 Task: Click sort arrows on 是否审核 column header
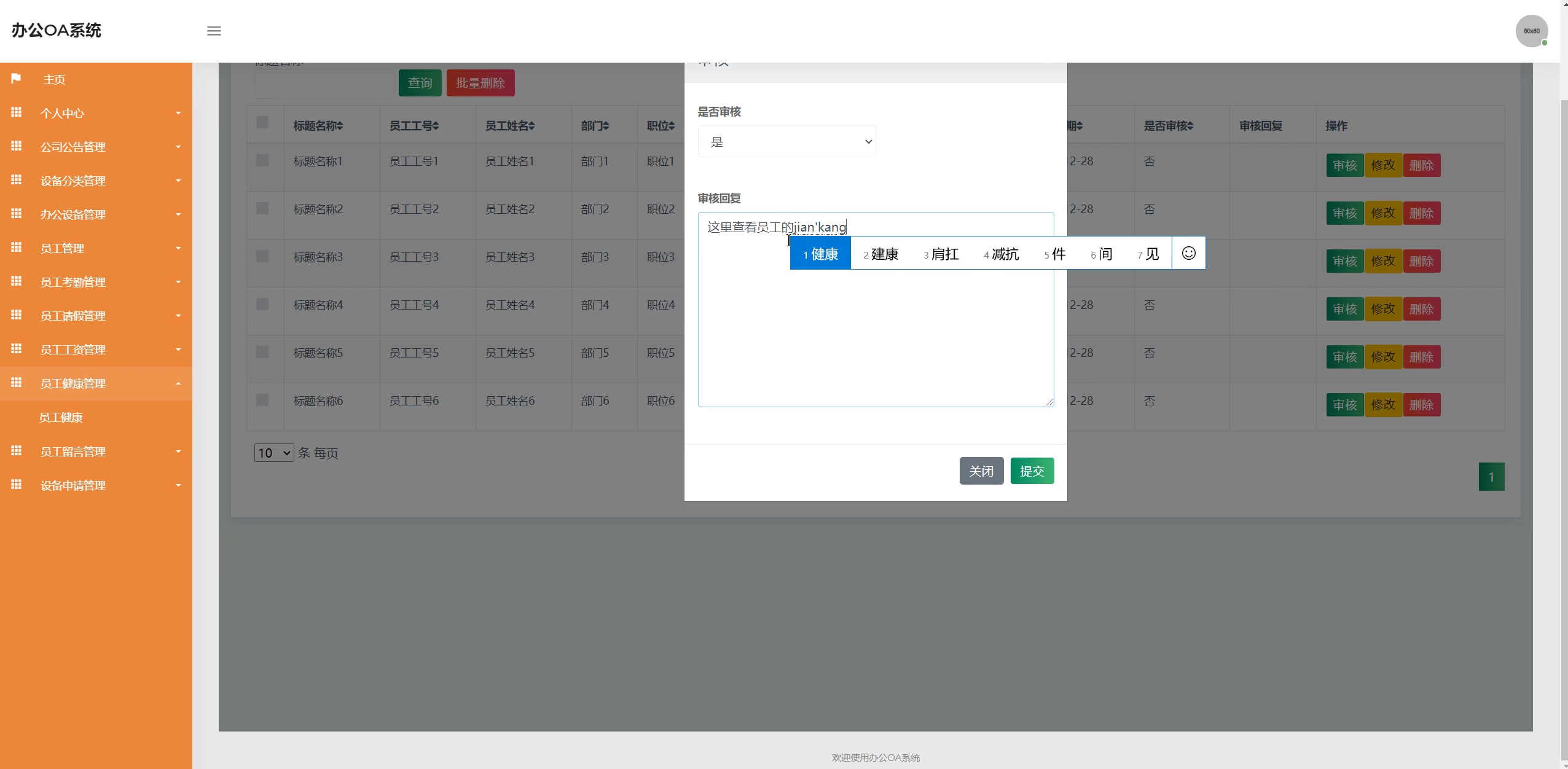tap(1190, 126)
